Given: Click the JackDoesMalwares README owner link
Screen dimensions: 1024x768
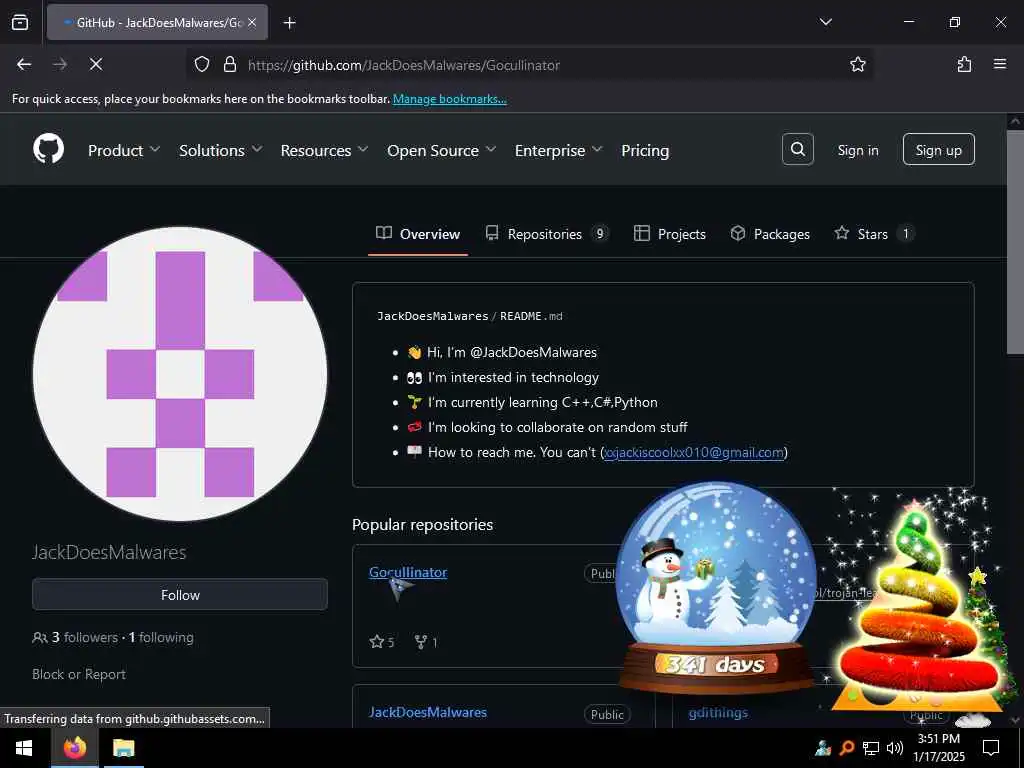Looking at the screenshot, I should (432, 316).
